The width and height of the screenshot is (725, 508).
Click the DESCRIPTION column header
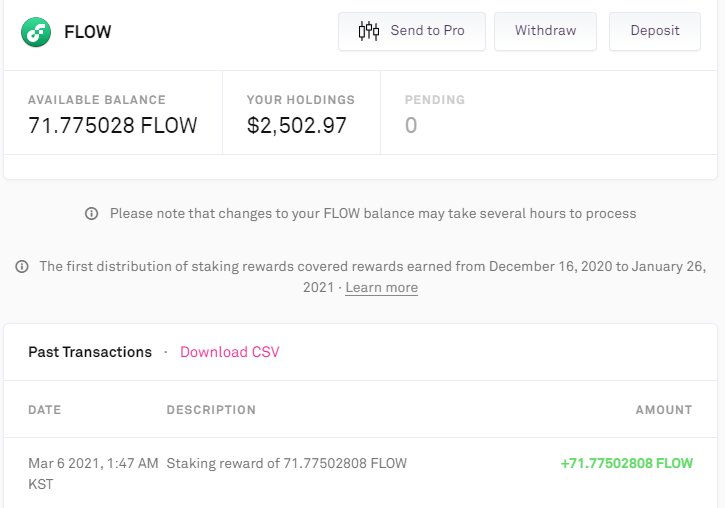(211, 410)
